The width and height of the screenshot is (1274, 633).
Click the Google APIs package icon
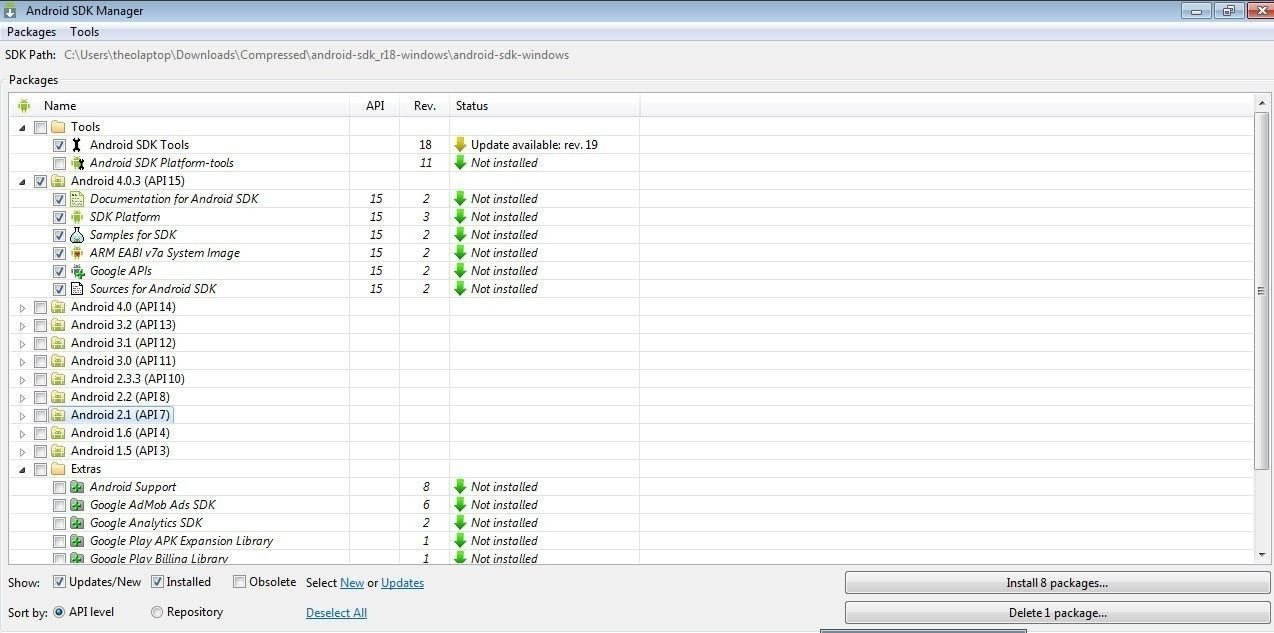click(x=77, y=271)
